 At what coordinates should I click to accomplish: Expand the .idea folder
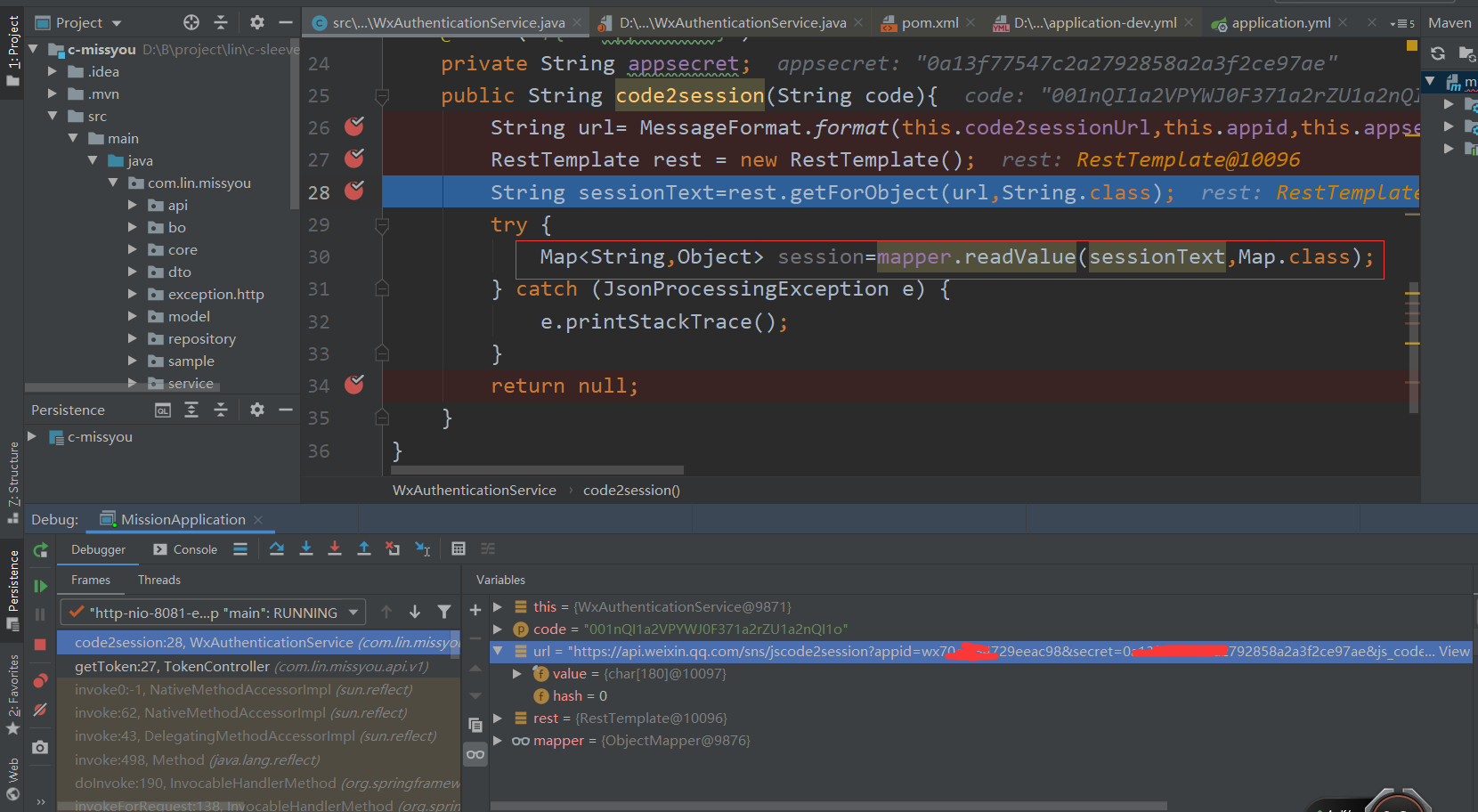[x=52, y=71]
